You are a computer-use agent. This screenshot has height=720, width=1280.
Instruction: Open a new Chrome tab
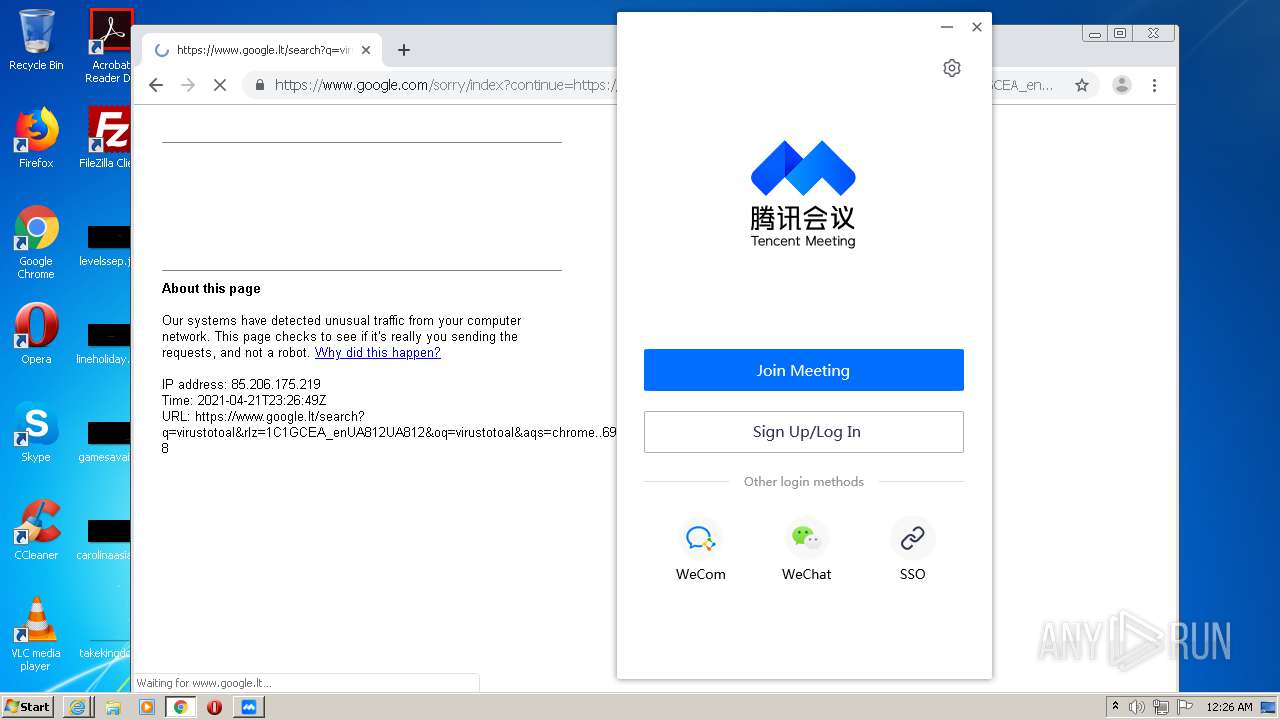point(404,50)
